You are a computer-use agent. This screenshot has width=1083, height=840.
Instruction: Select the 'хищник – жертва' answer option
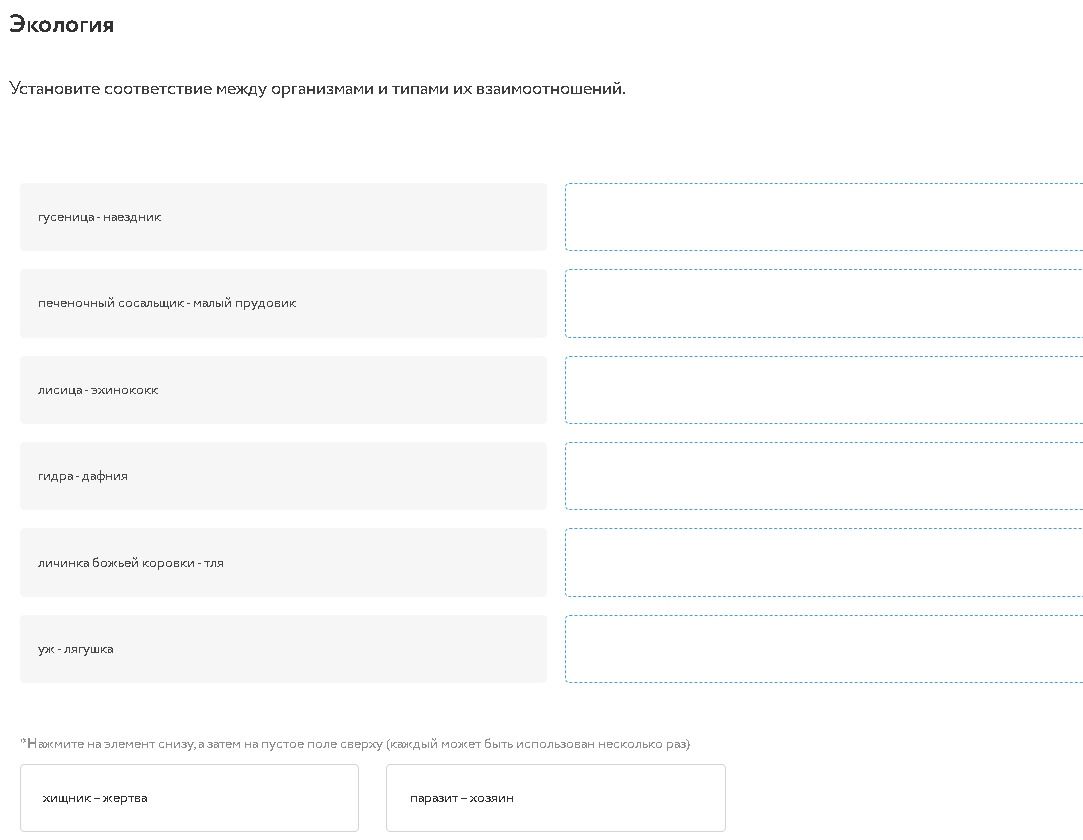pos(189,798)
